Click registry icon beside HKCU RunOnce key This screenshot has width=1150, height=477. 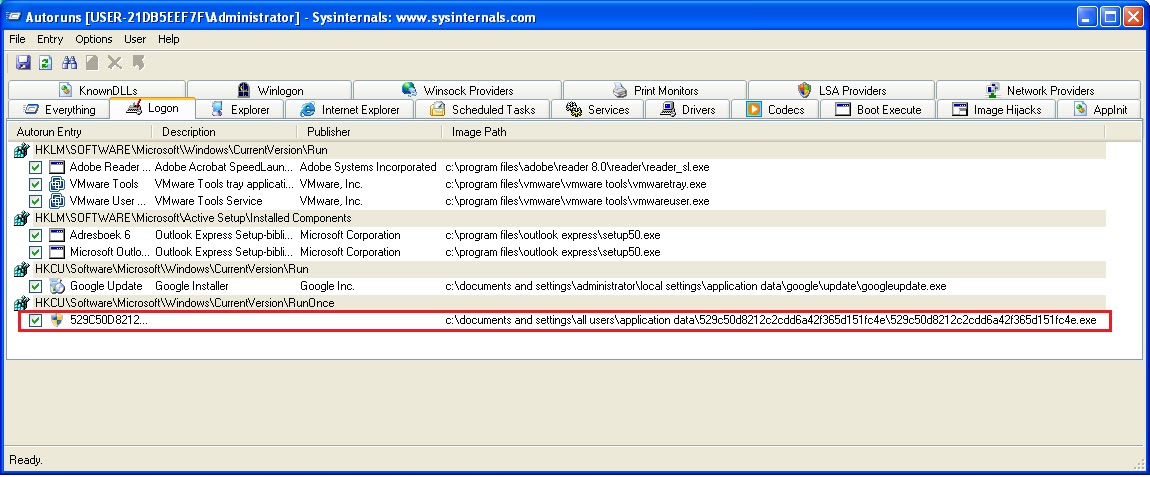click(x=22, y=303)
